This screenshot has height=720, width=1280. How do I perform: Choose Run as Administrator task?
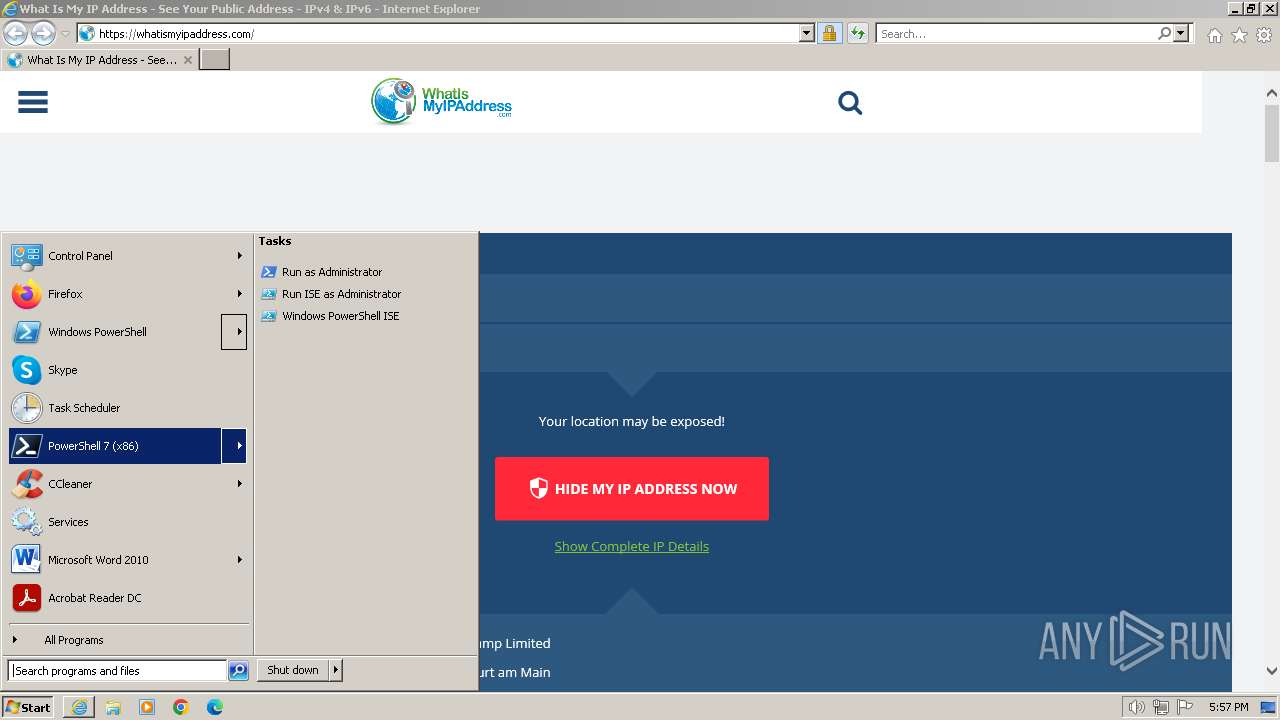tap(331, 272)
